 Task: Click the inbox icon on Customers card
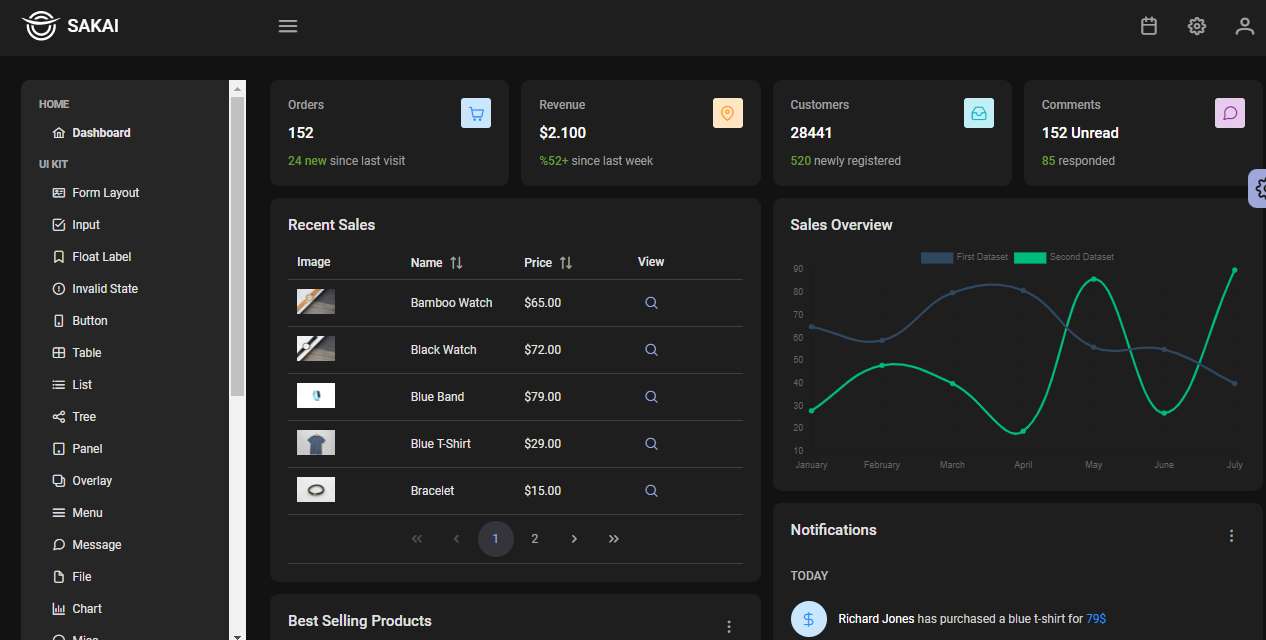click(x=979, y=113)
